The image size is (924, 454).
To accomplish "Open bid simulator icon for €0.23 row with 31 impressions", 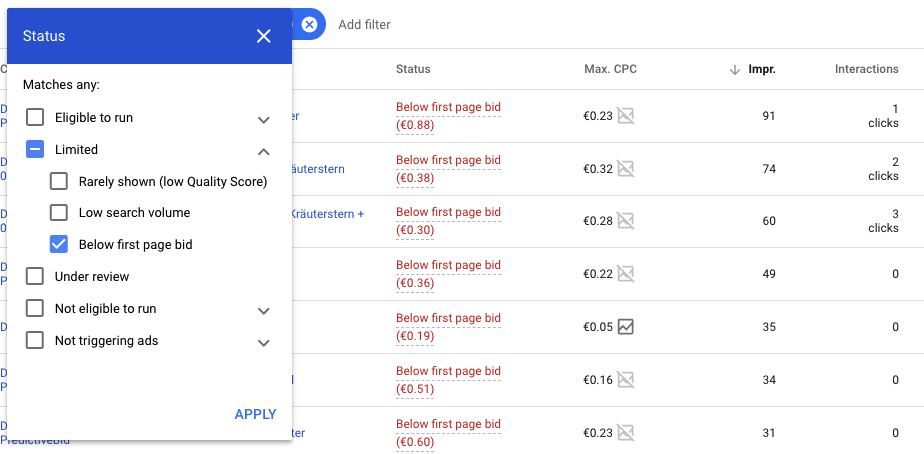I will click(625, 433).
